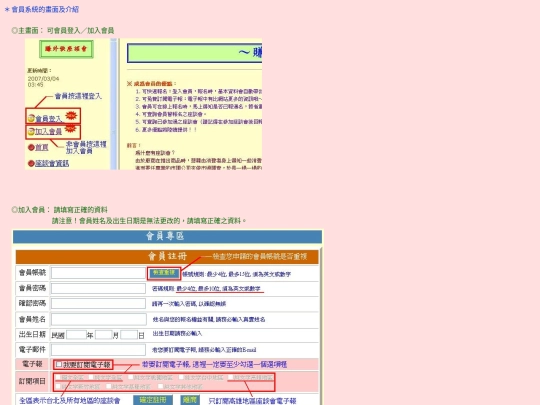Click the date text 2007/03/04 in sidebar

43,79
